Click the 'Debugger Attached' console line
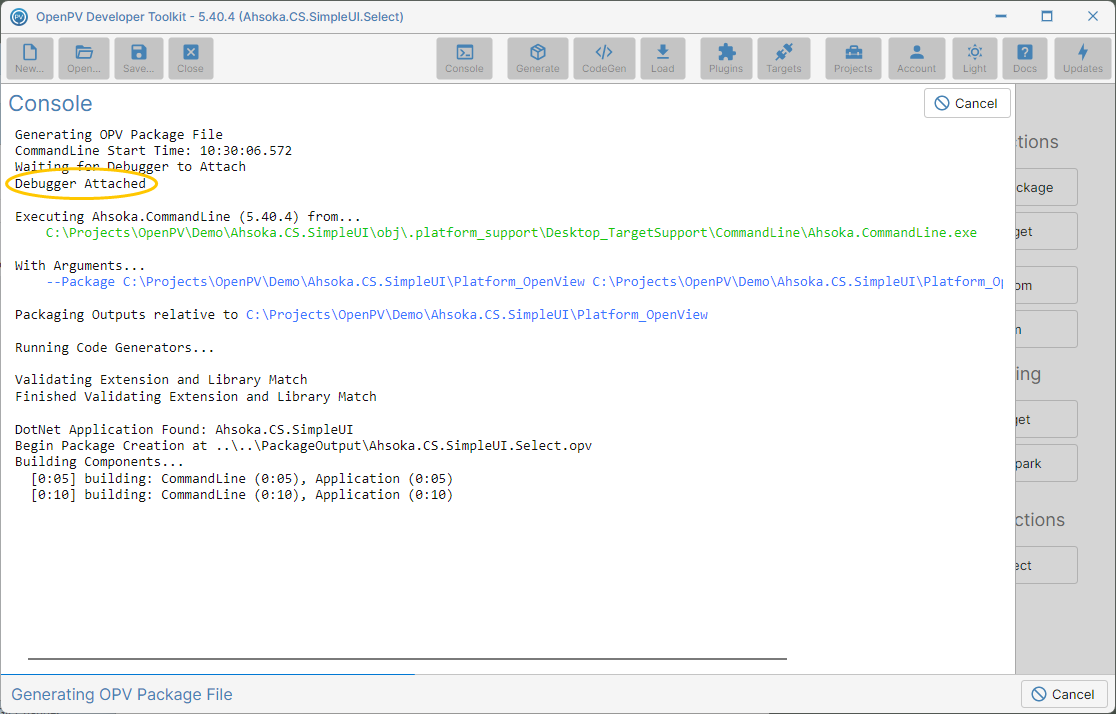This screenshot has height=714, width=1116. pos(80,184)
